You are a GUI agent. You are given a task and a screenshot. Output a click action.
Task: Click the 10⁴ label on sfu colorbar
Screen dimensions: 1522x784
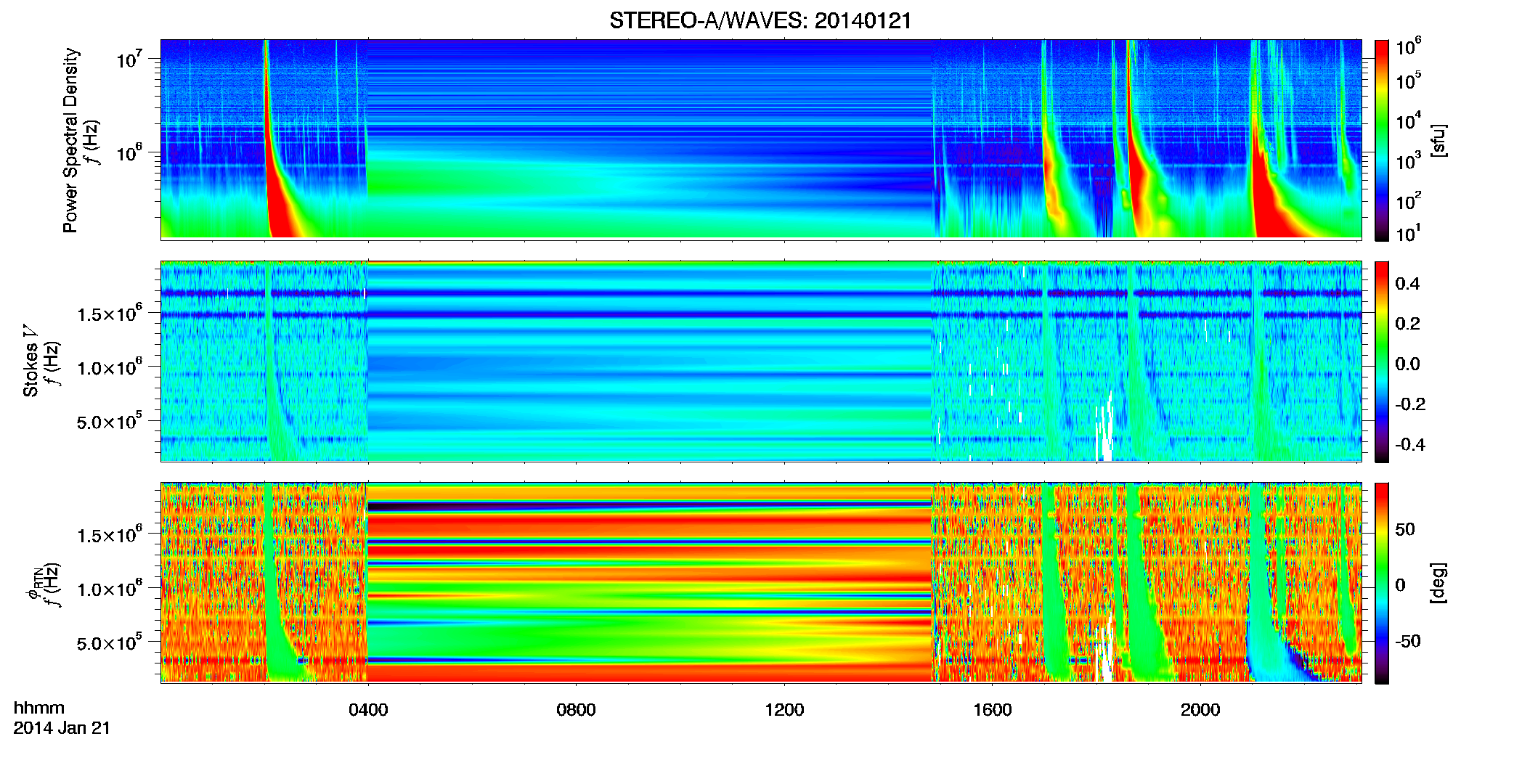1409,121
